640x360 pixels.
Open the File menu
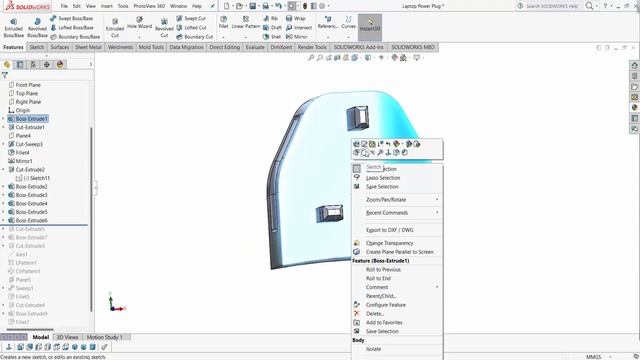[x=64, y=6]
